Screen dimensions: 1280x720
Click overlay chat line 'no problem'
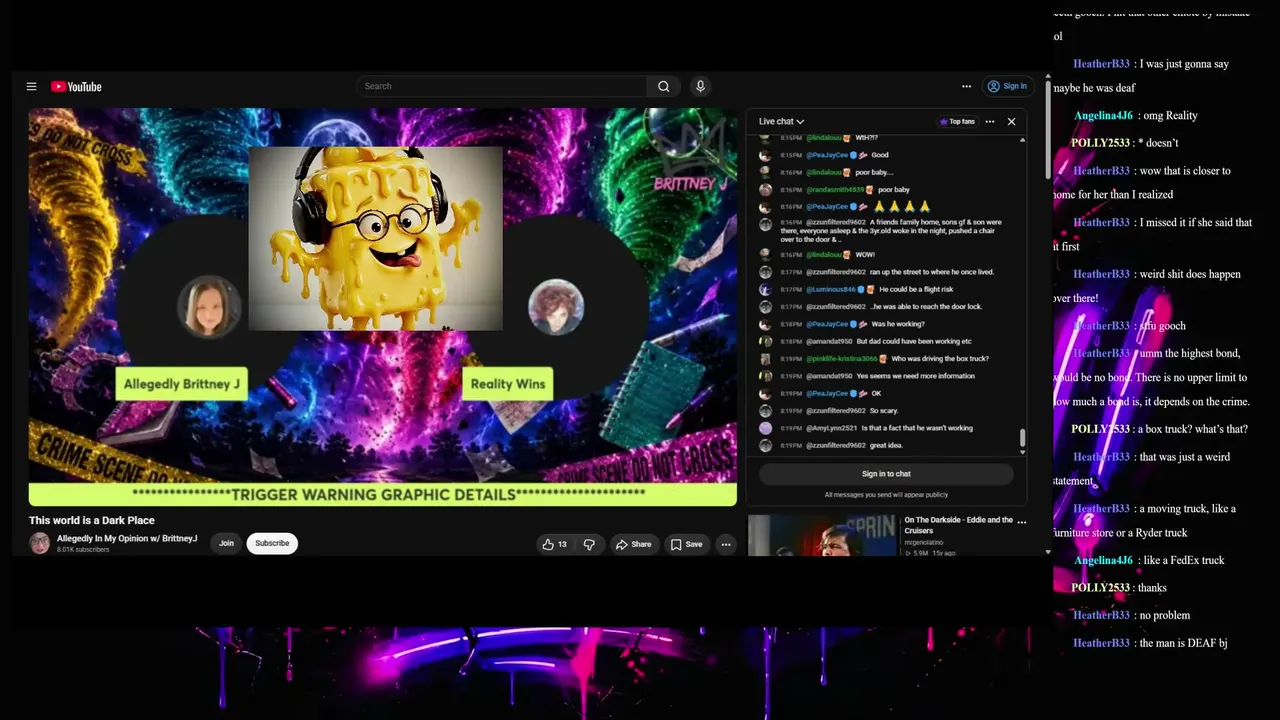coord(1165,616)
